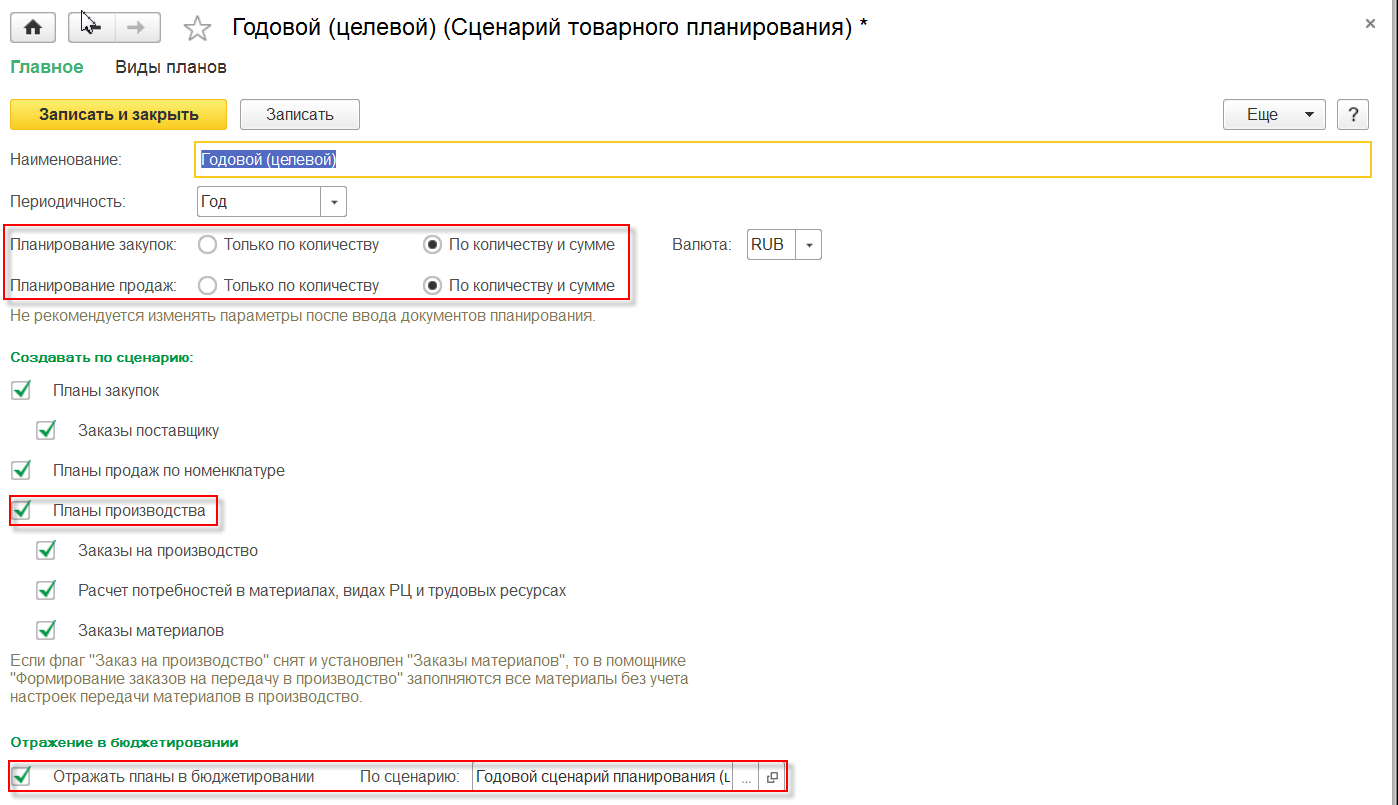Click the Периодичность field showing 'Год'

tap(259, 201)
